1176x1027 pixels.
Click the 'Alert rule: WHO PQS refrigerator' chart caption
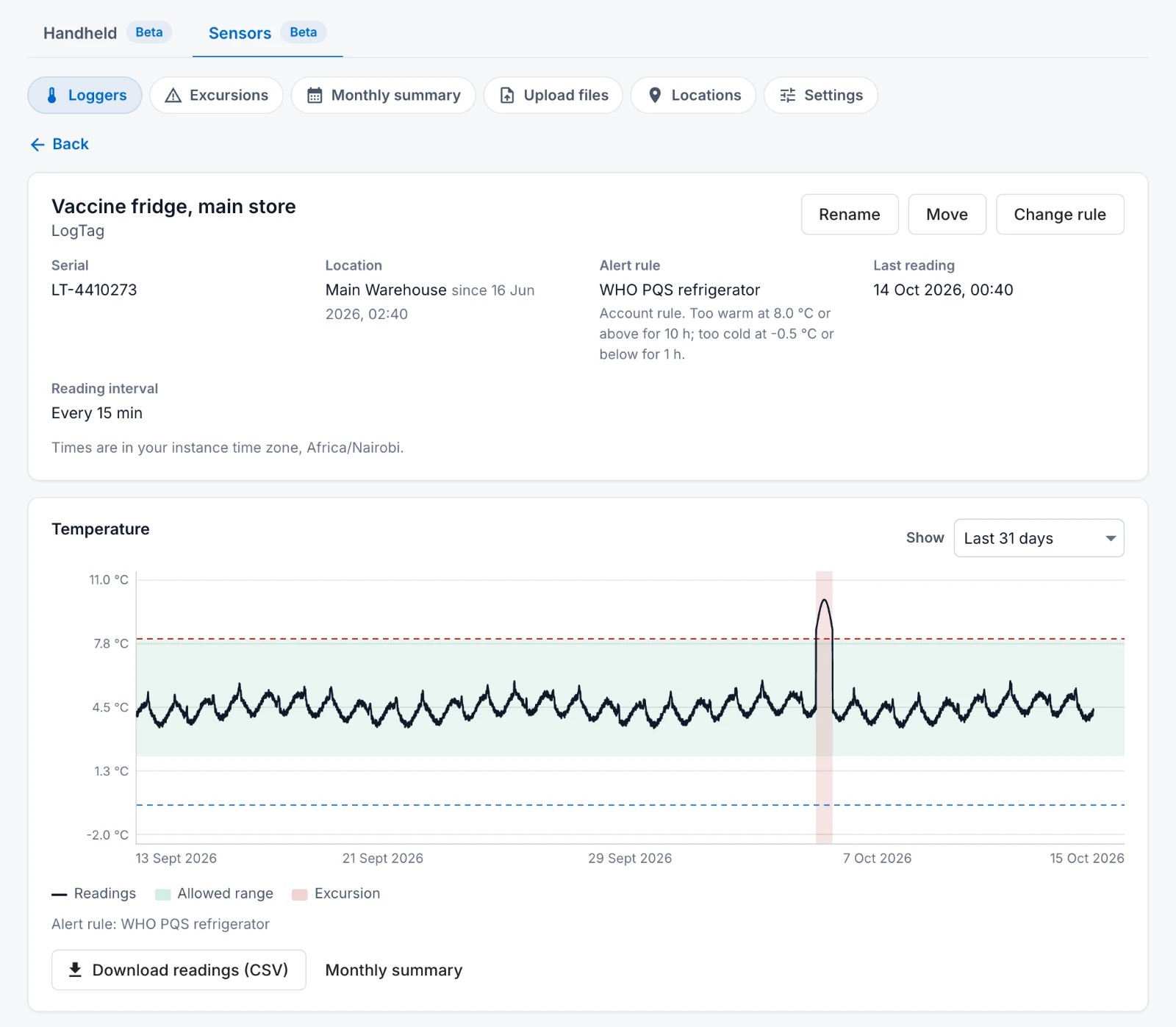coord(160,924)
